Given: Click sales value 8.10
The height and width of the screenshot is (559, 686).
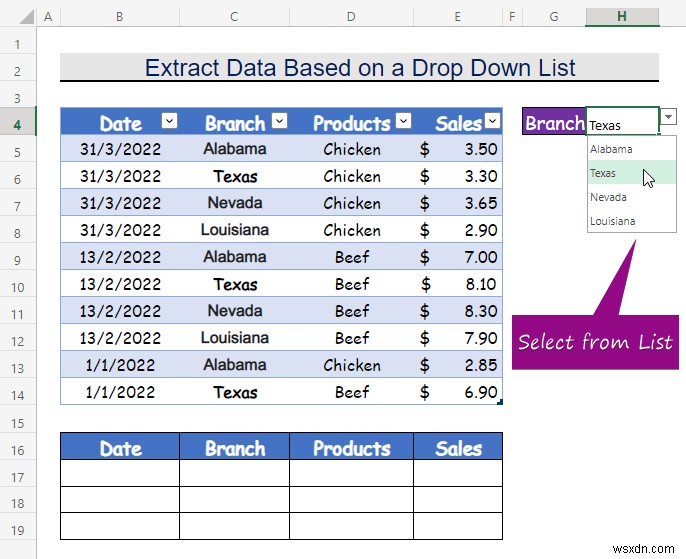Looking at the screenshot, I should tap(481, 284).
